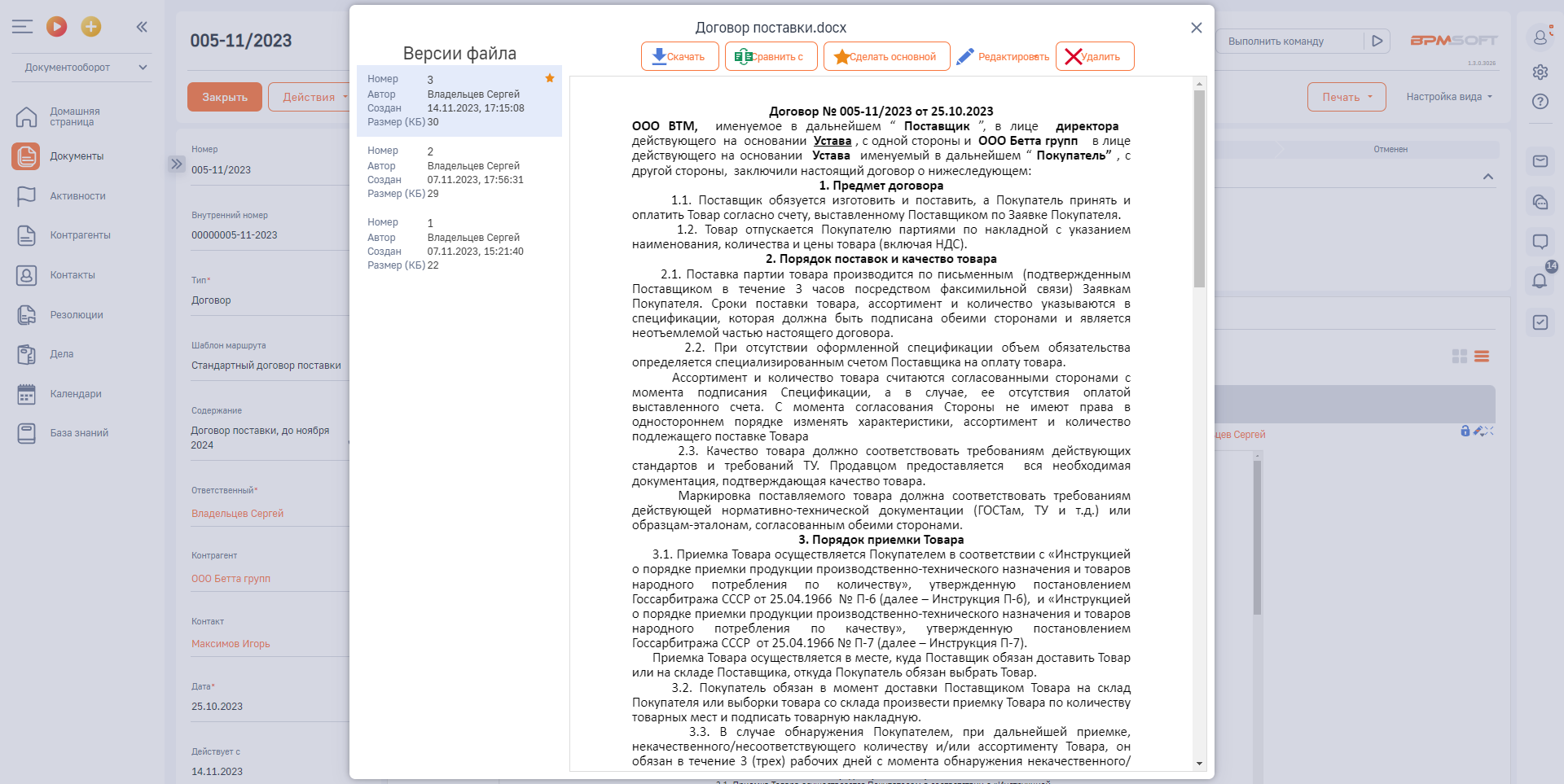Click the pen edit icon in background file row
The width and height of the screenshot is (1564, 784).
pos(1478,431)
